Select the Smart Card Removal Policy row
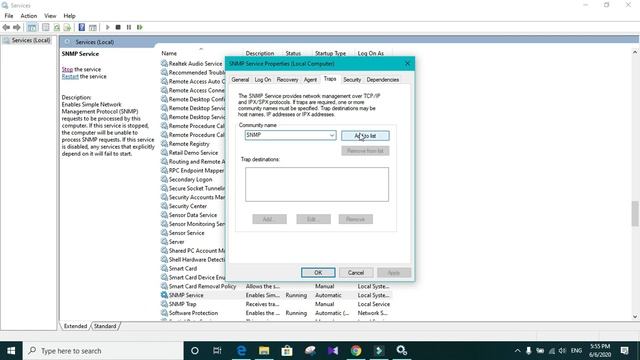The image size is (640, 360). point(276,286)
